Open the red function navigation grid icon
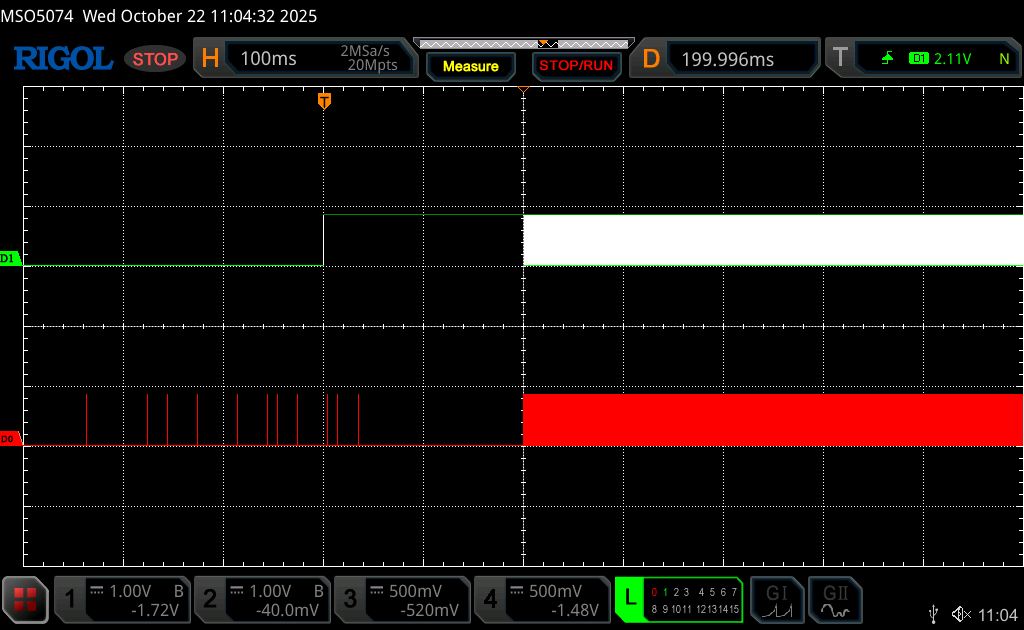 tap(25, 599)
